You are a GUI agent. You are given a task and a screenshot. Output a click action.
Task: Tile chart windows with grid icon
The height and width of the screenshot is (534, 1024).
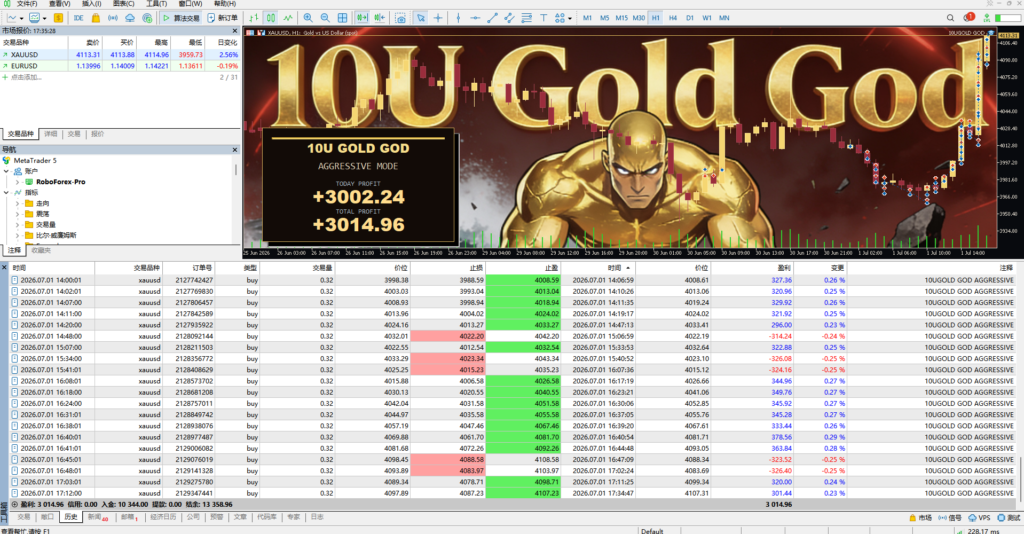342,18
